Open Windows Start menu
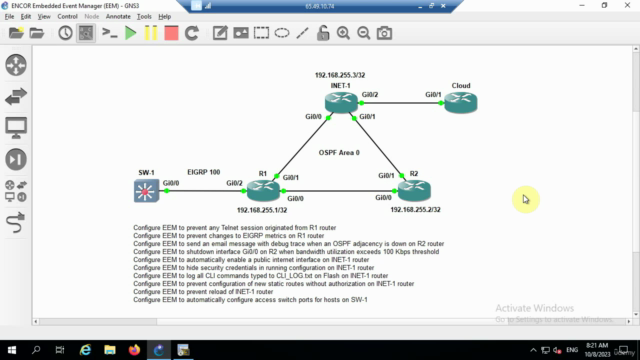The height and width of the screenshot is (360, 640). [12, 350]
